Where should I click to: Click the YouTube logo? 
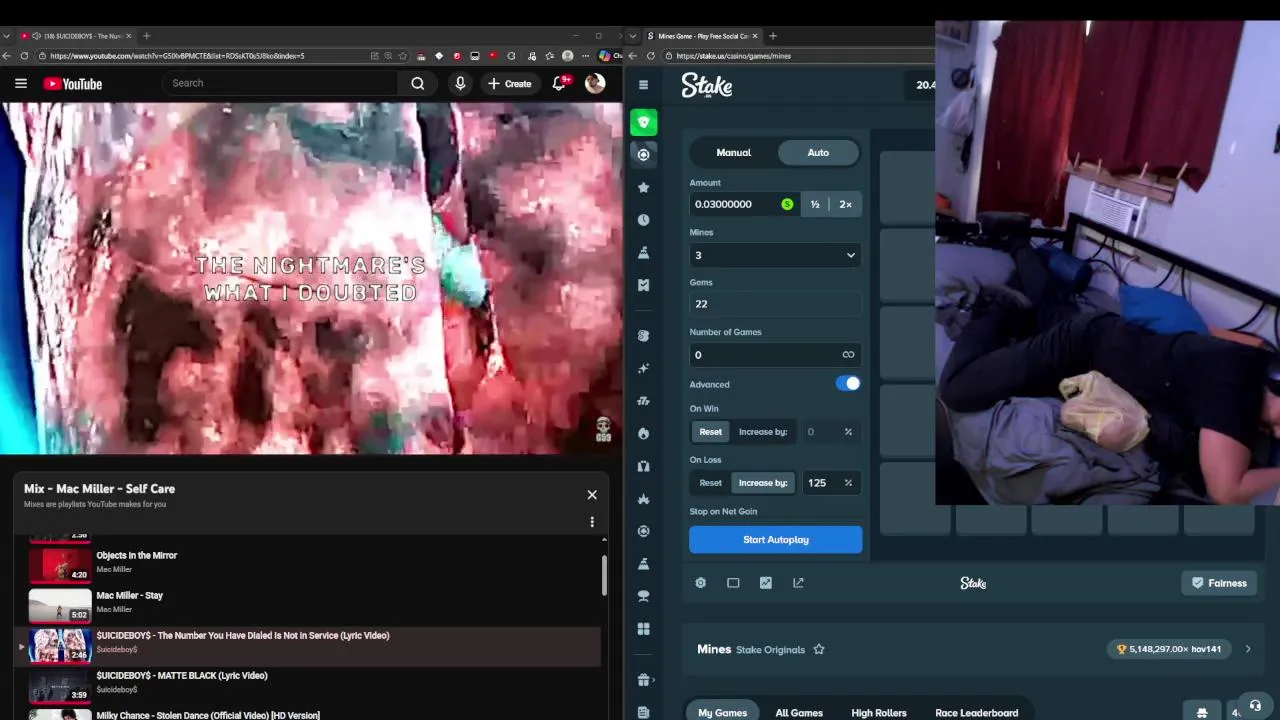click(x=73, y=84)
